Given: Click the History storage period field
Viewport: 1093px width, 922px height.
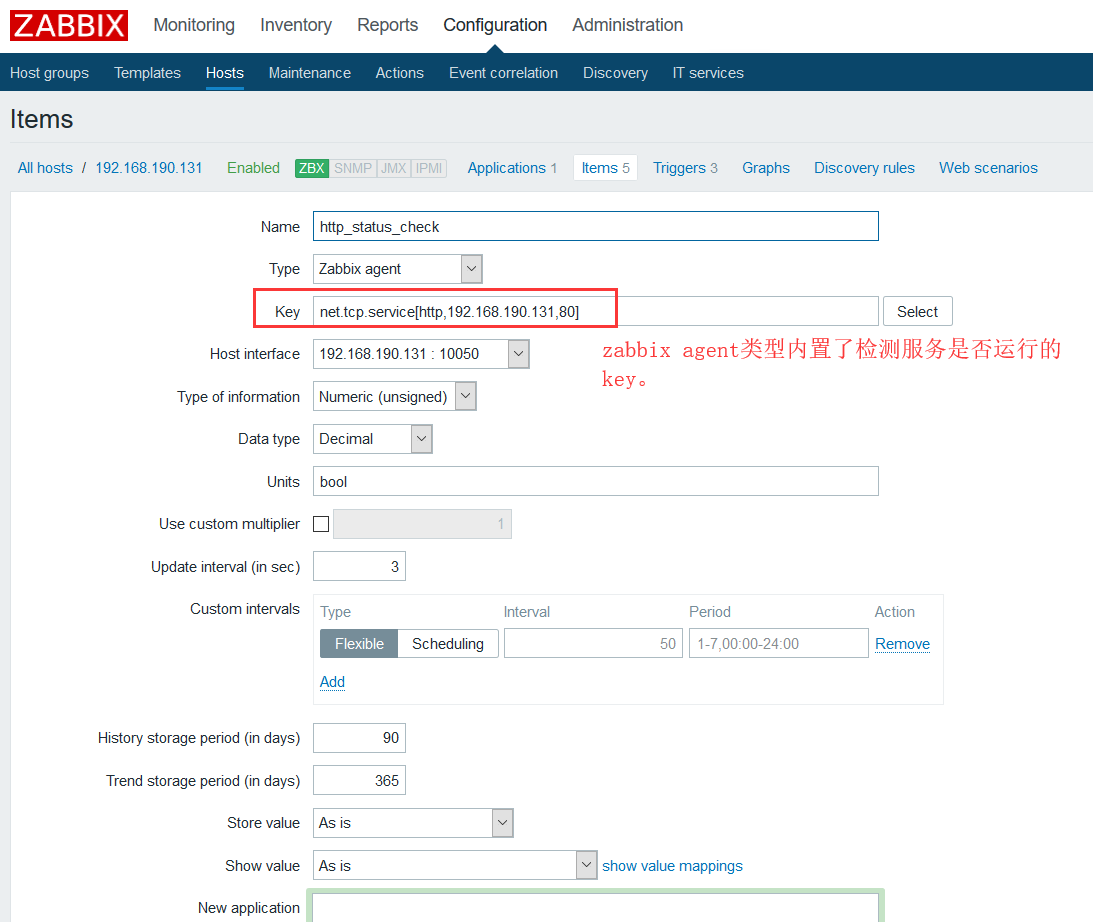Looking at the screenshot, I should click(x=359, y=738).
